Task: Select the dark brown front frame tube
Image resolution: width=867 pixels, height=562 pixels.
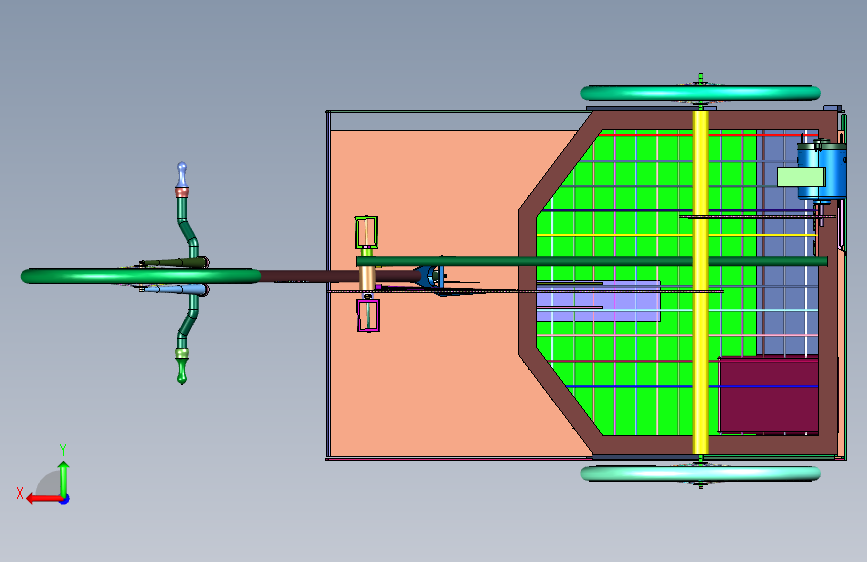Action: pos(312,276)
